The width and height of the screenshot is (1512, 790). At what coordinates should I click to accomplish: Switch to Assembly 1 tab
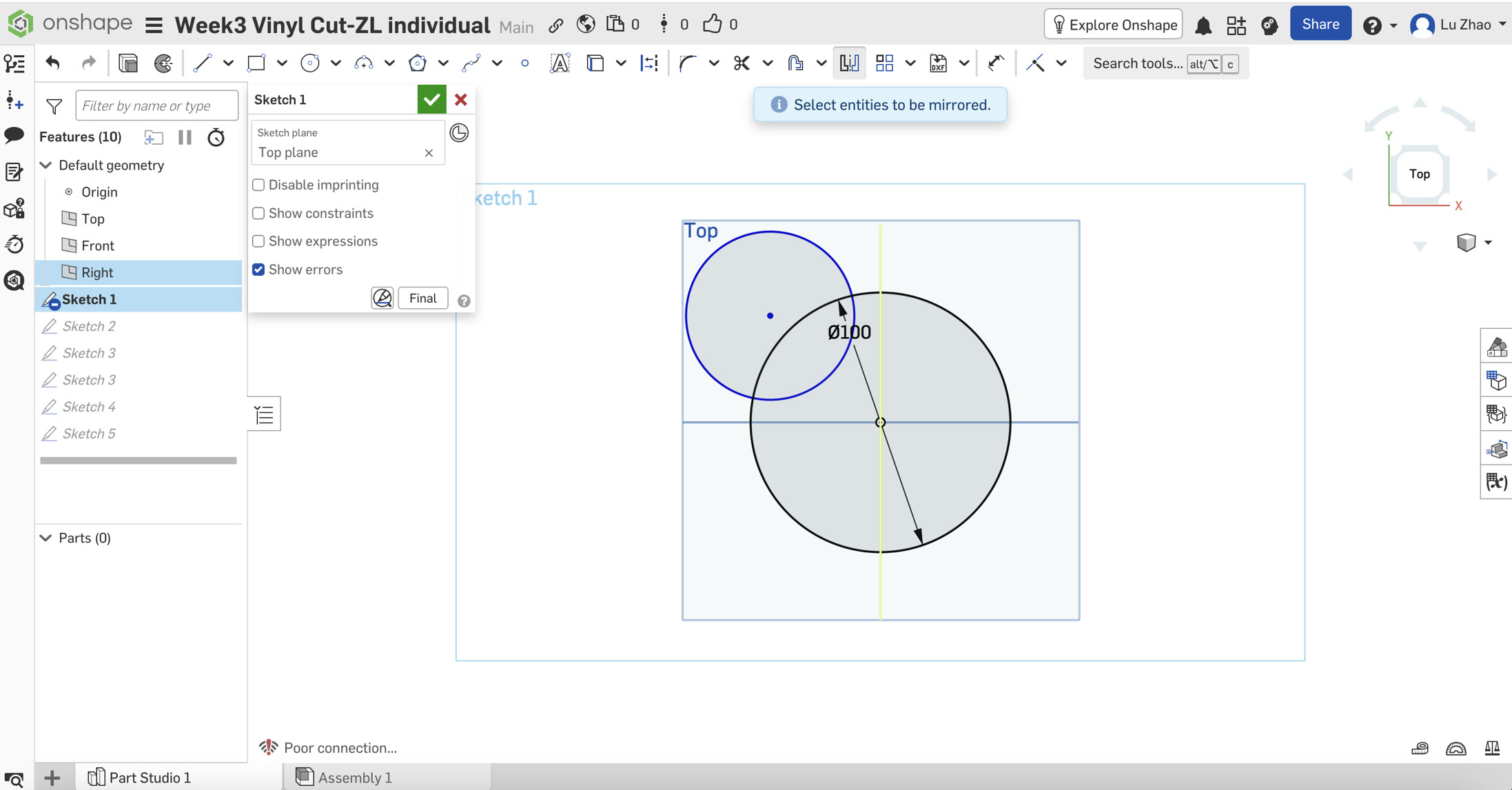354,778
